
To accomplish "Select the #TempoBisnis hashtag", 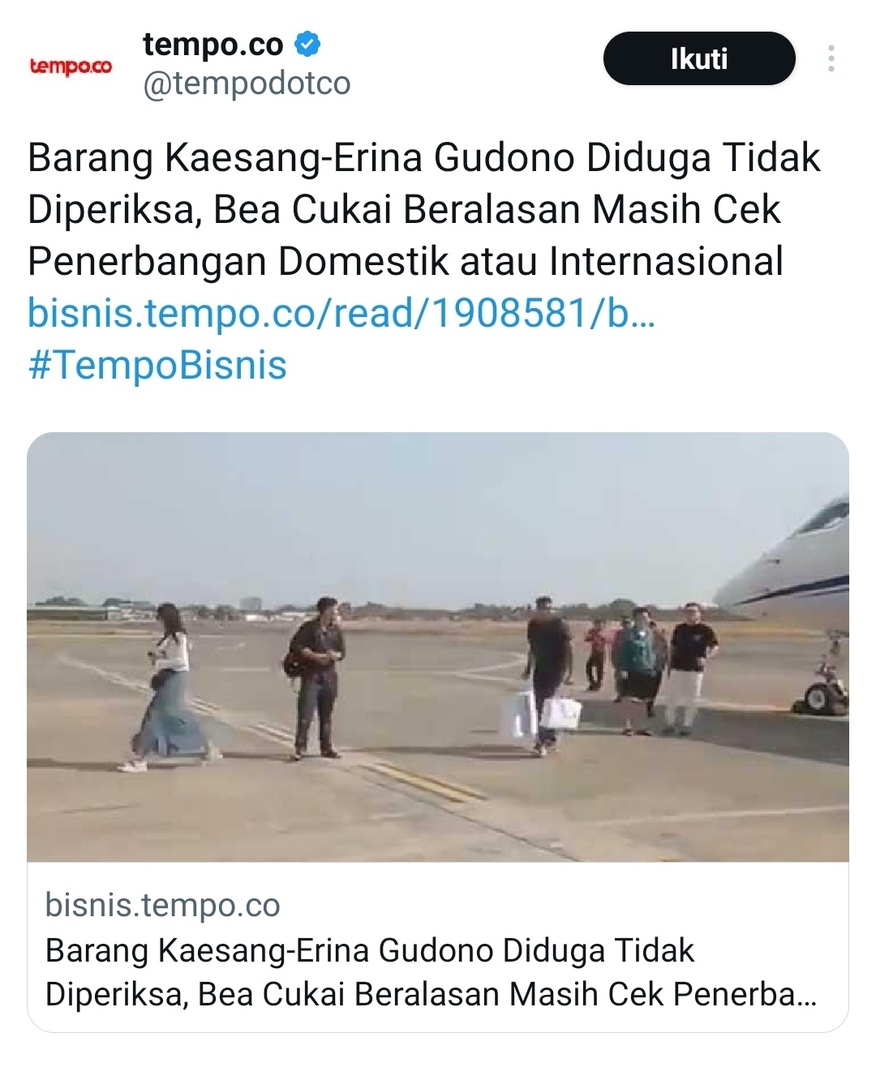I will (x=157, y=364).
